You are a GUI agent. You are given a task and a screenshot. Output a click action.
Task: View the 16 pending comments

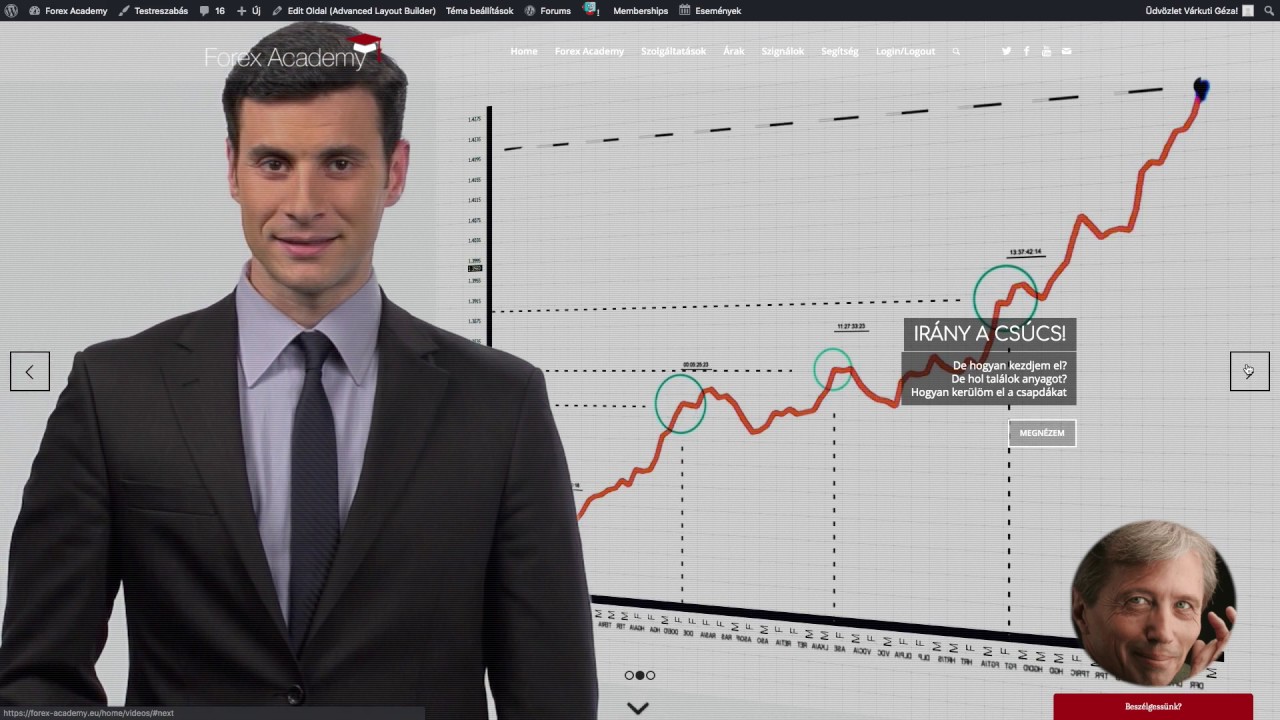click(212, 11)
